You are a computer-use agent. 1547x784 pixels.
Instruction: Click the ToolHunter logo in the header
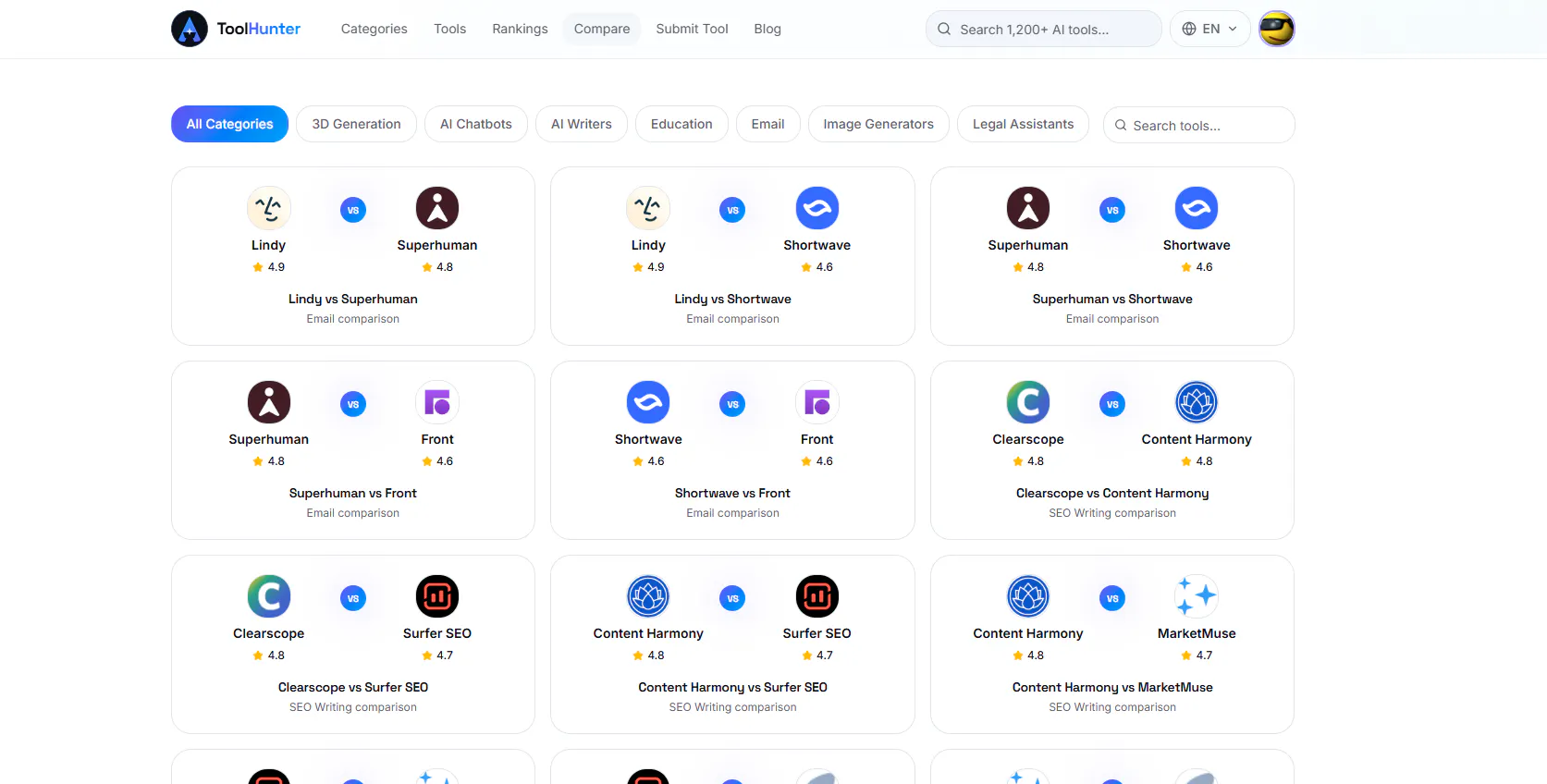coord(236,29)
